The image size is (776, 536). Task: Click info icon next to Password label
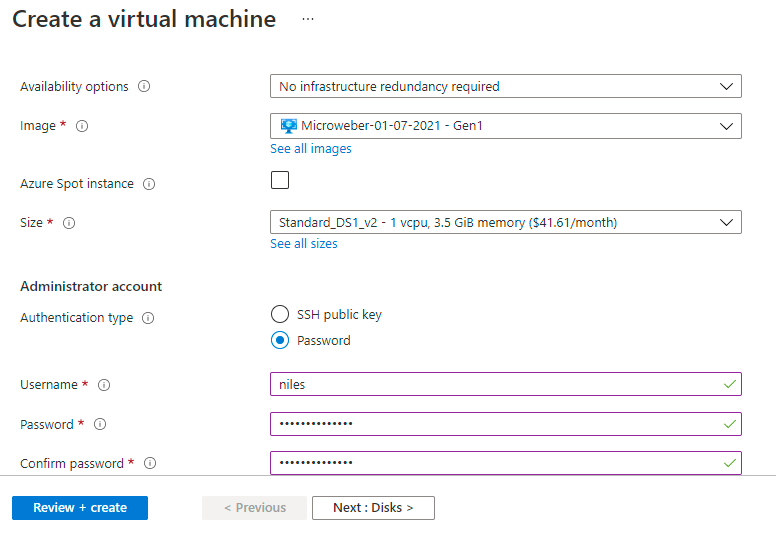point(100,424)
